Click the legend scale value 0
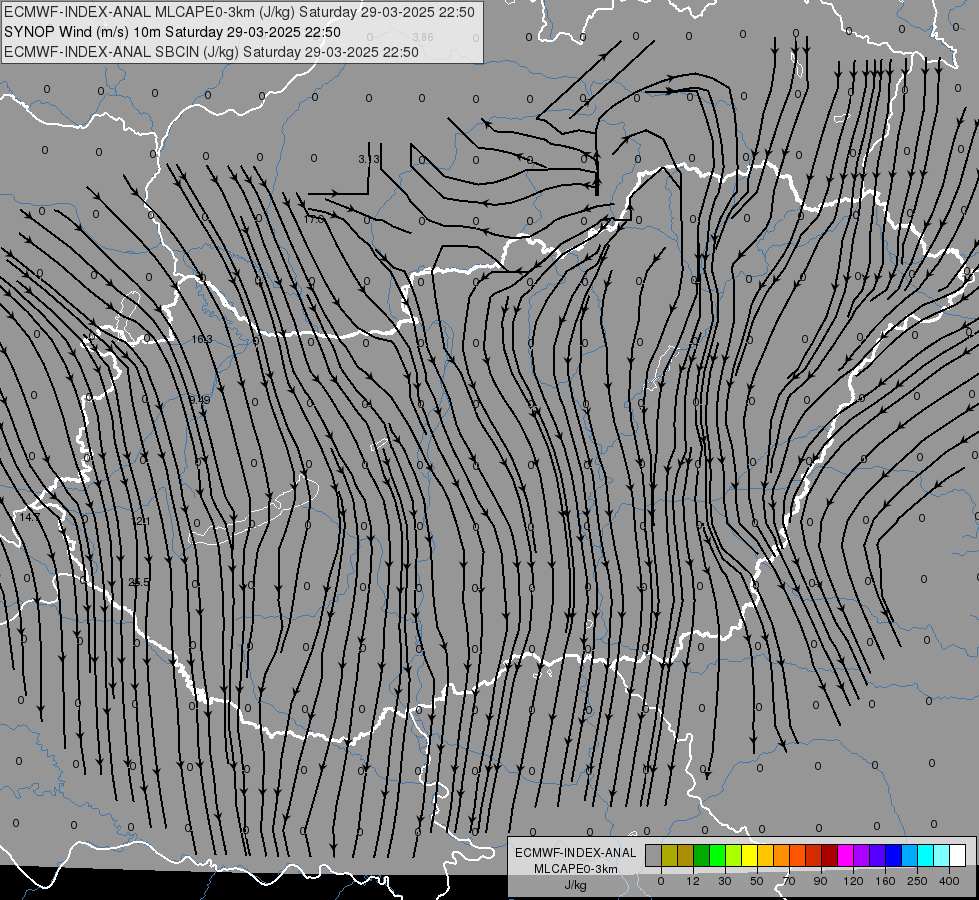The image size is (979, 900). click(661, 882)
